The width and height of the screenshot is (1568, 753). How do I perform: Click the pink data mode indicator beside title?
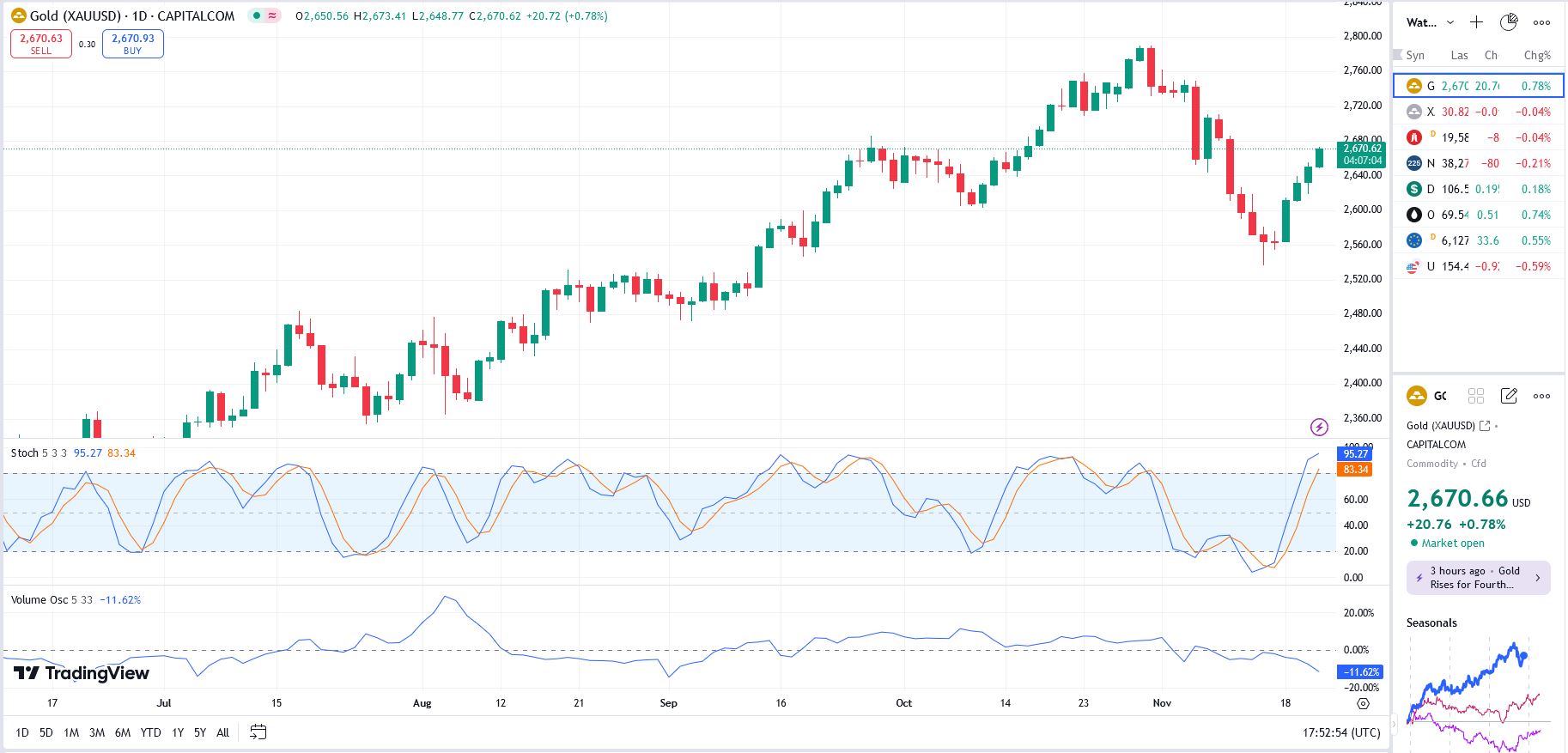[x=272, y=15]
